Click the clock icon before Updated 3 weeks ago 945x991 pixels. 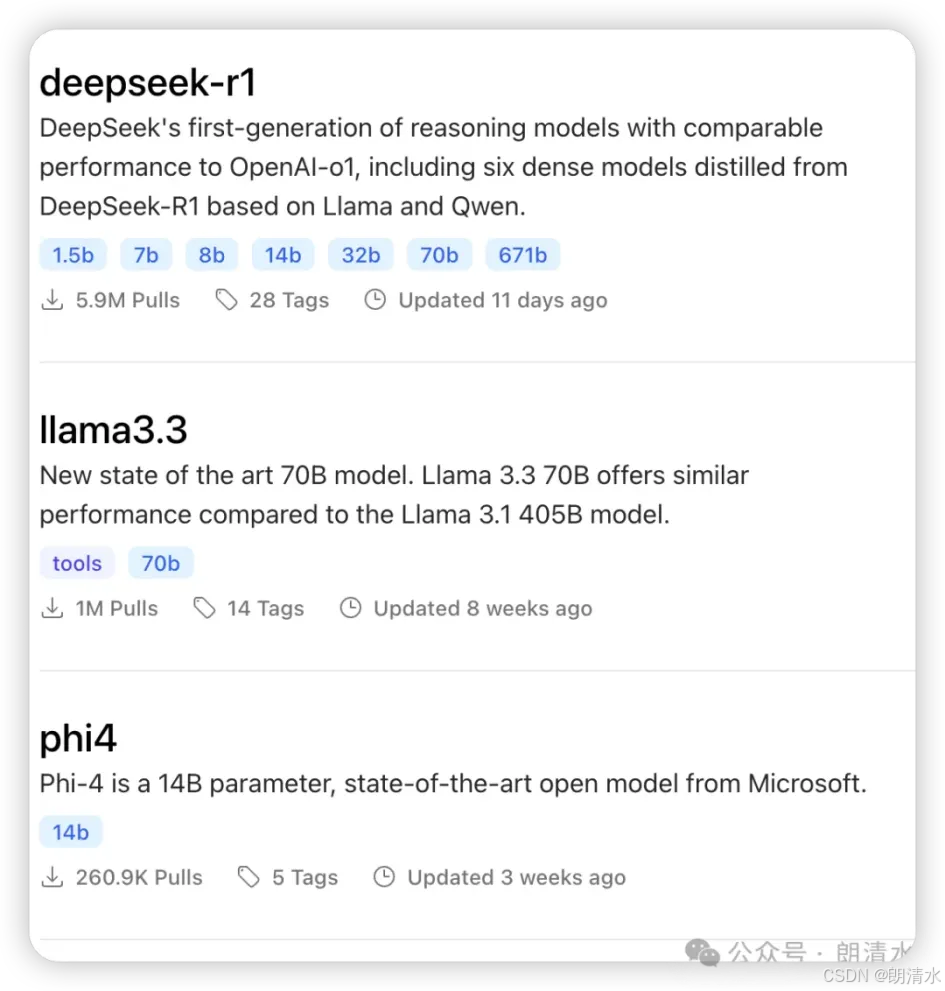click(x=384, y=877)
